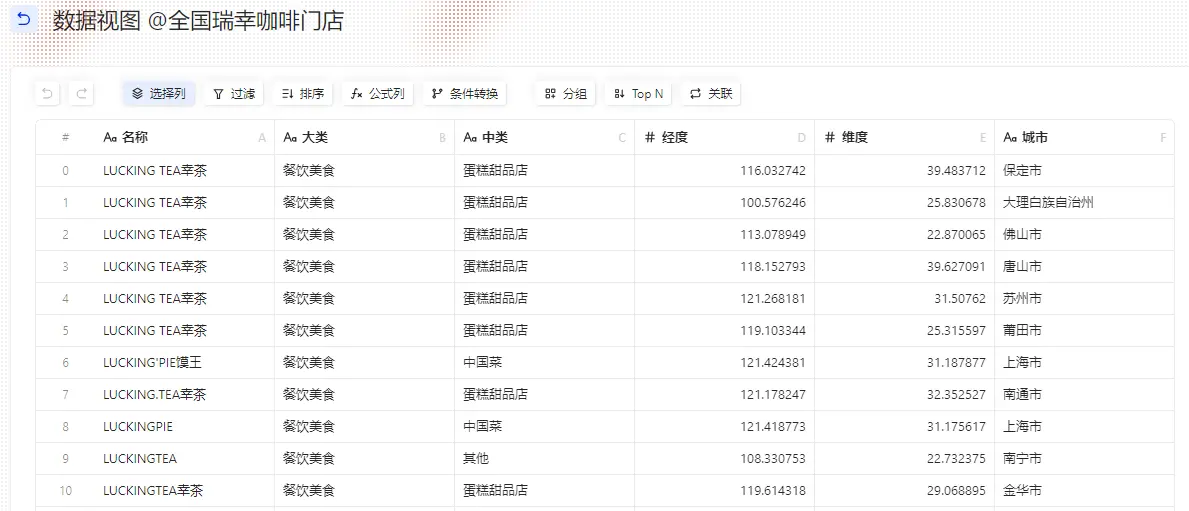Open the 过滤 filter tool
This screenshot has height=511, width=1189.
pos(234,94)
